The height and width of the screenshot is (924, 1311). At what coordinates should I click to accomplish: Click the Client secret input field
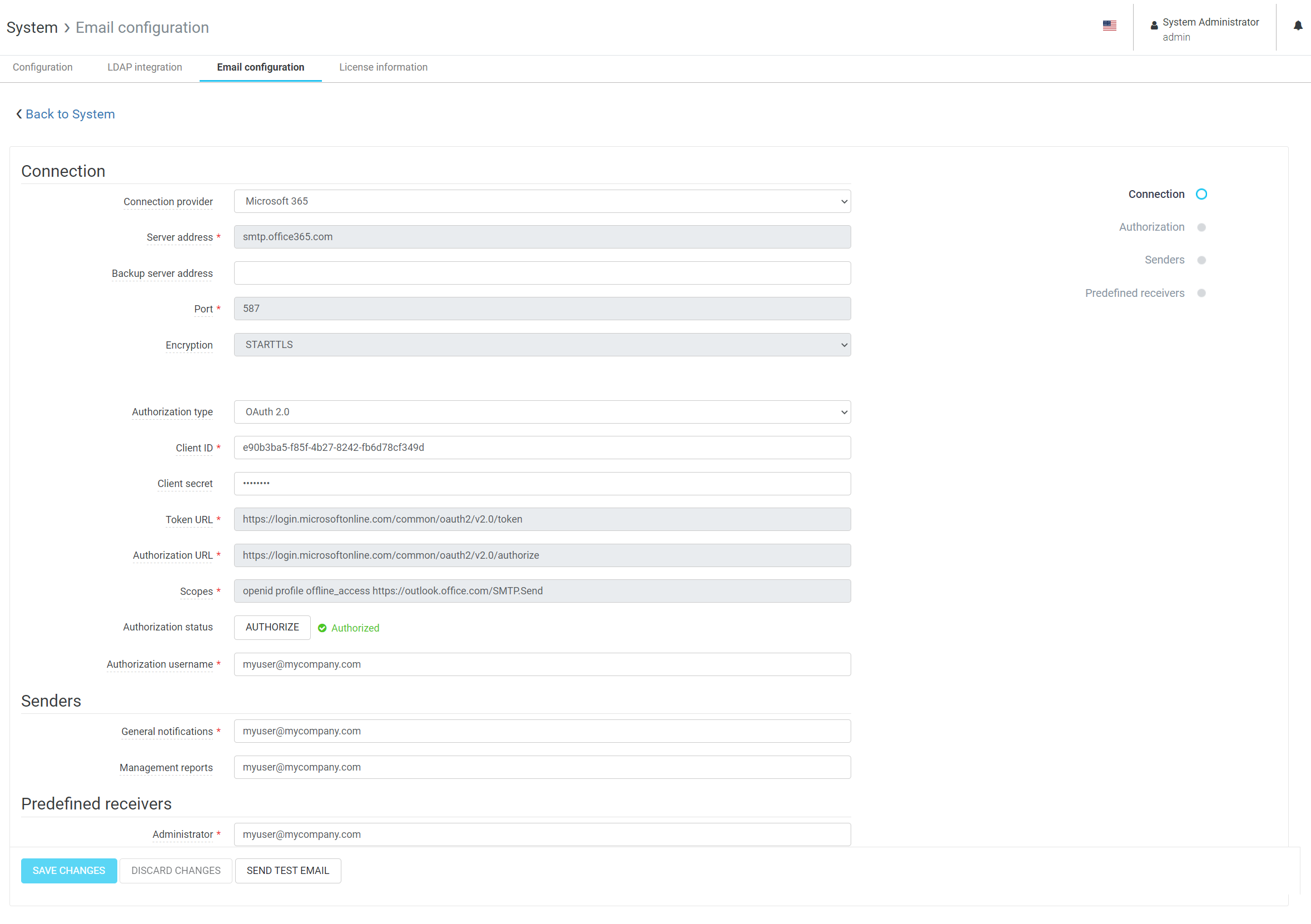click(542, 484)
